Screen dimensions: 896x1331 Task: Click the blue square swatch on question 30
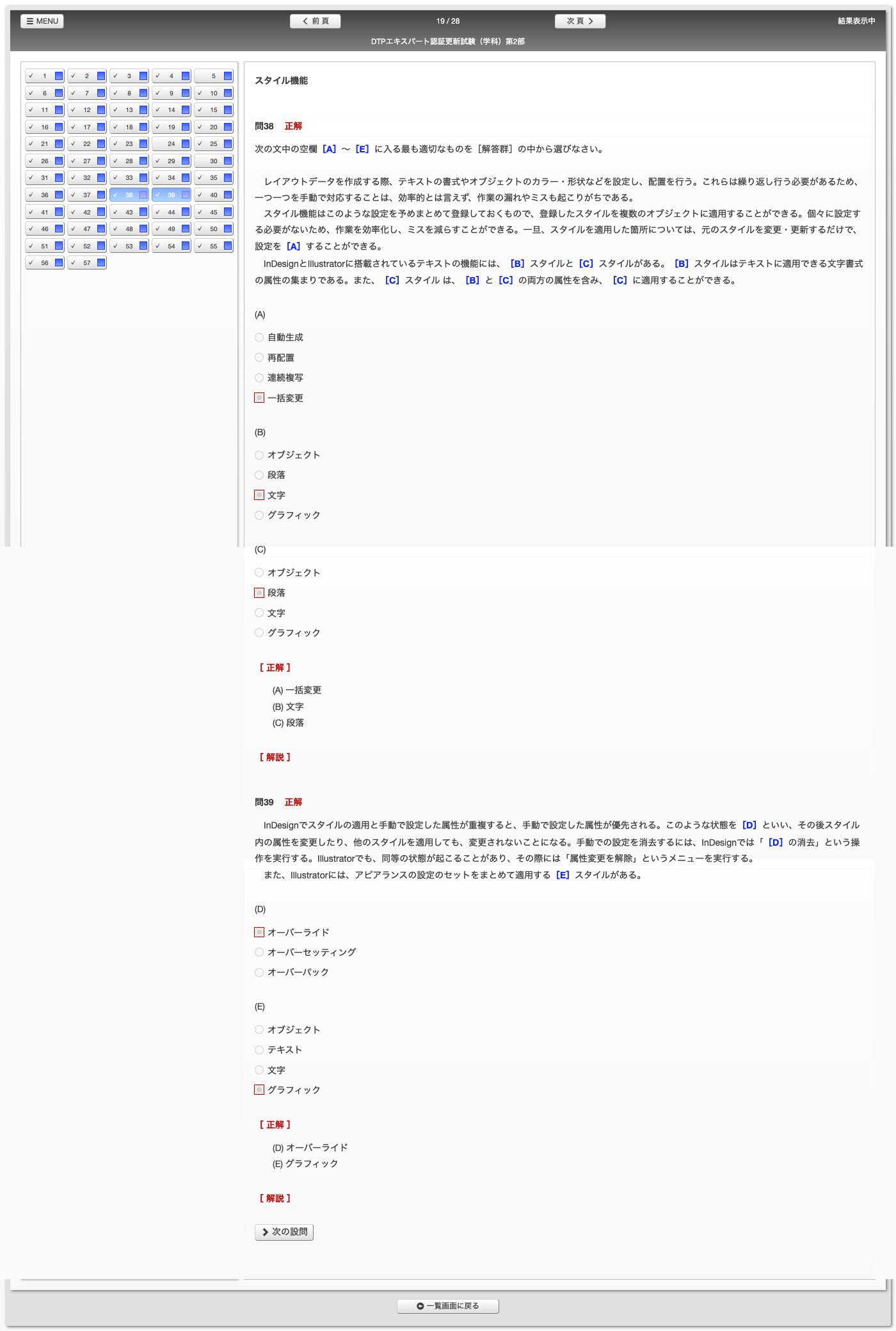(228, 161)
